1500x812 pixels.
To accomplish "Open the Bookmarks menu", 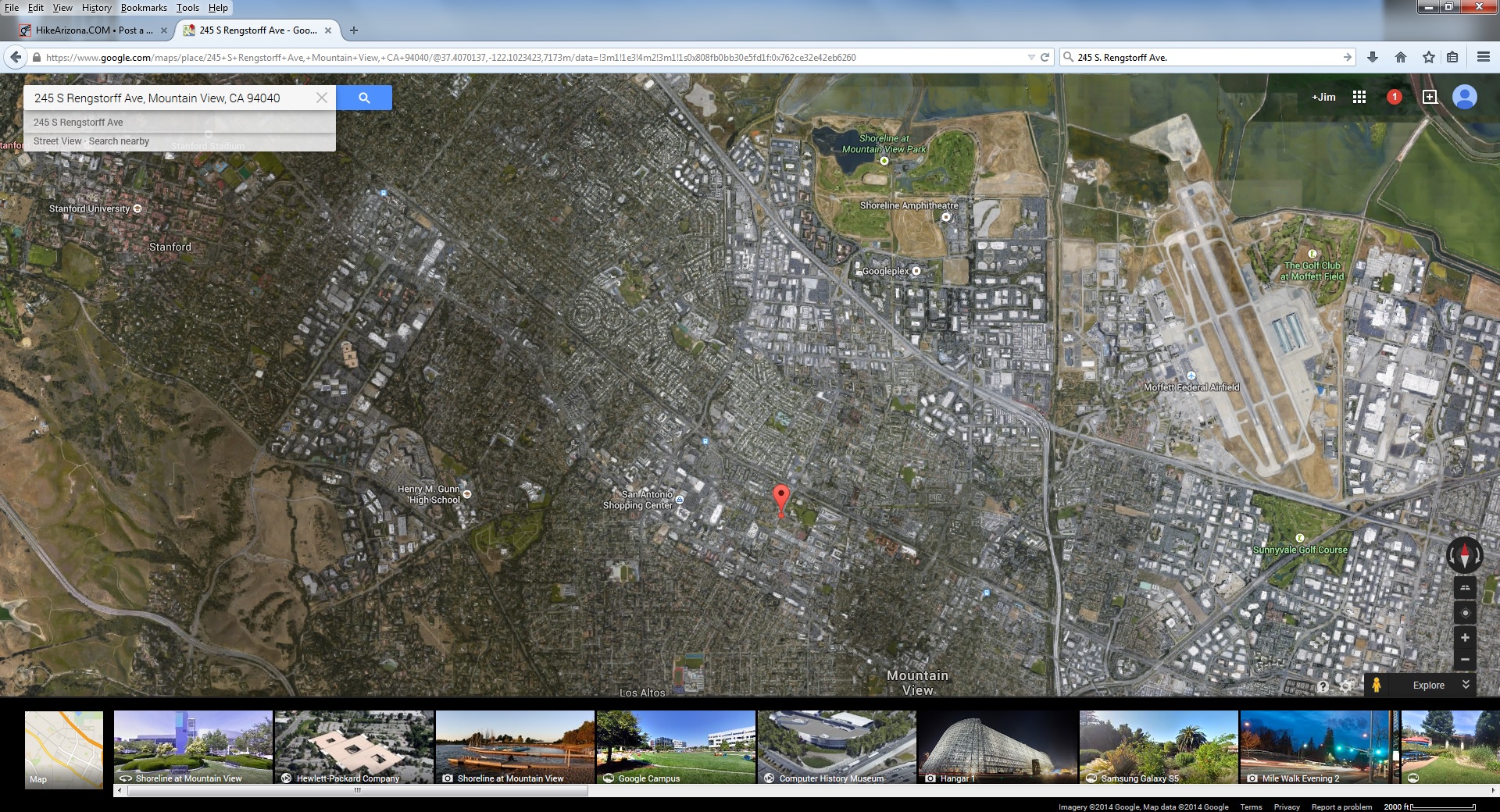I will coord(144,8).
